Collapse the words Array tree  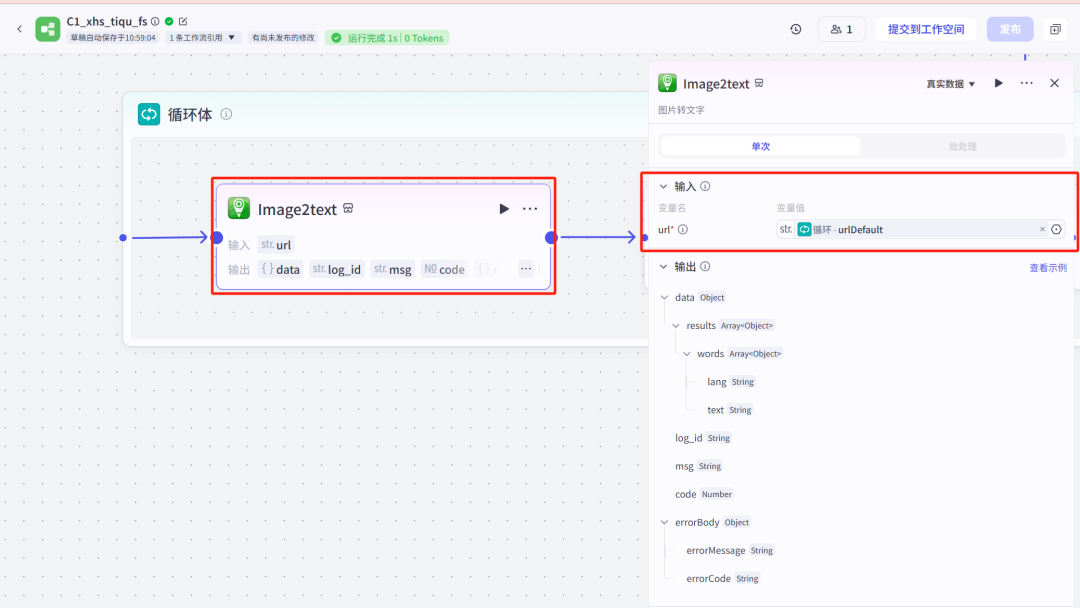tap(687, 354)
